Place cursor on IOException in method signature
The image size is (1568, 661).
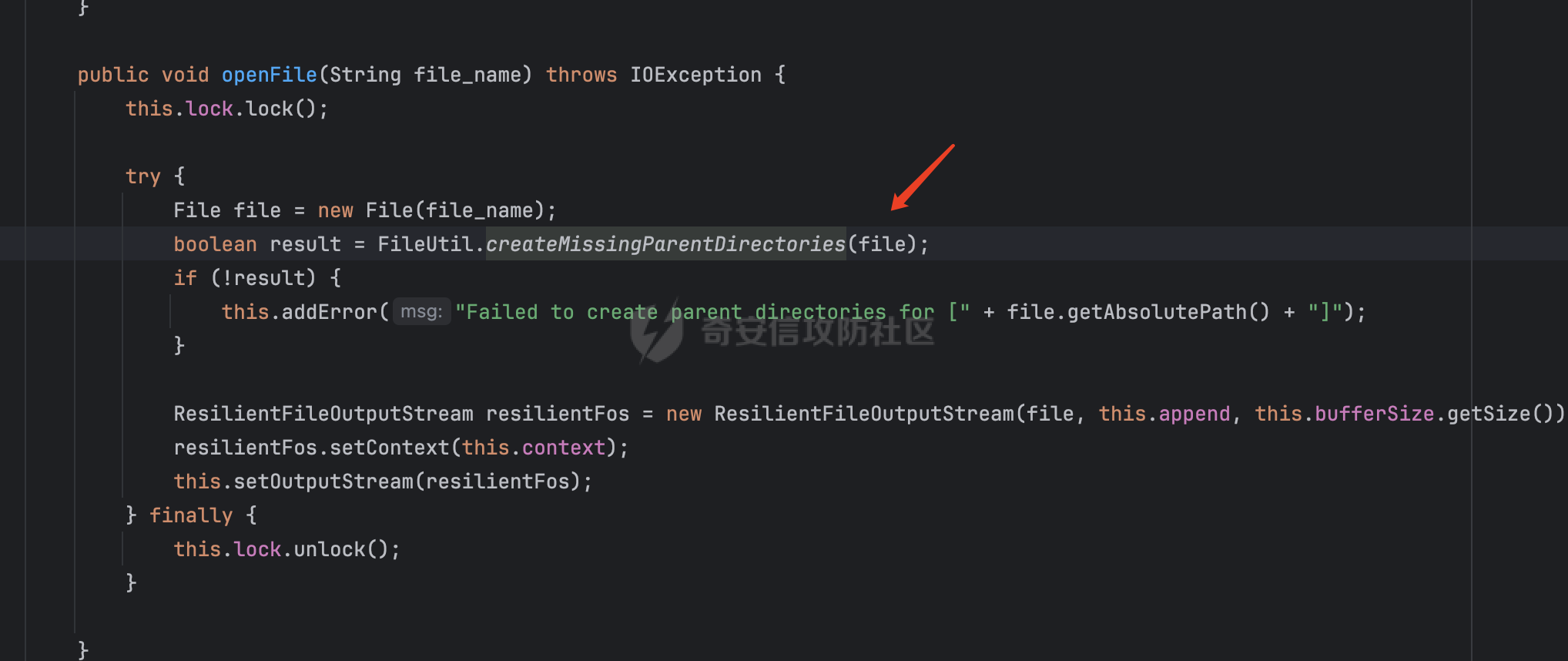695,75
